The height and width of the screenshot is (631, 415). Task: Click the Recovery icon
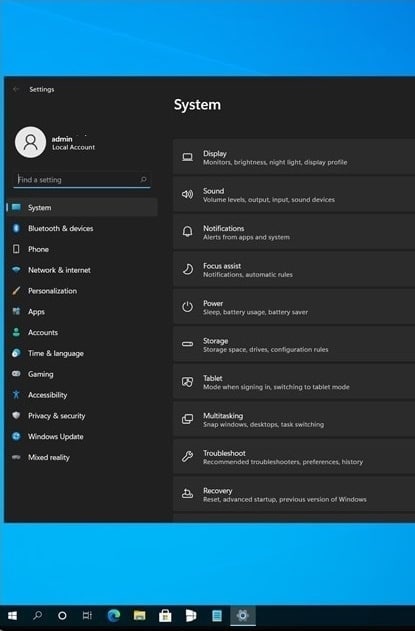tap(188, 493)
